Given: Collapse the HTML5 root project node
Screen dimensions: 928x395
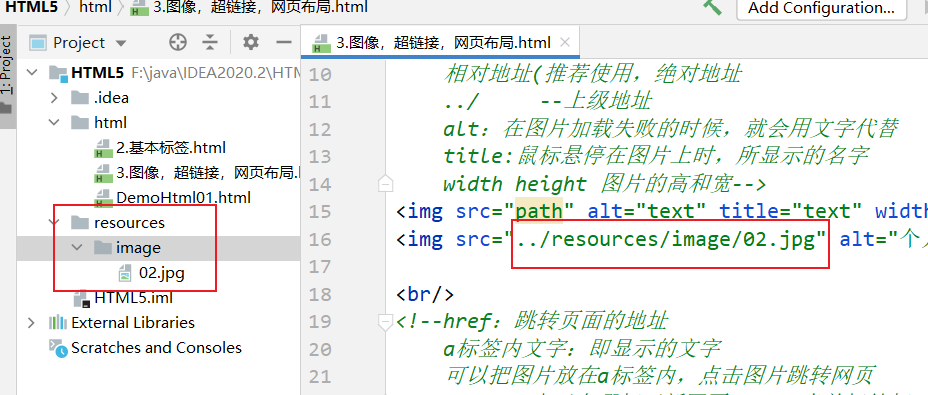Looking at the screenshot, I should click(33, 73).
